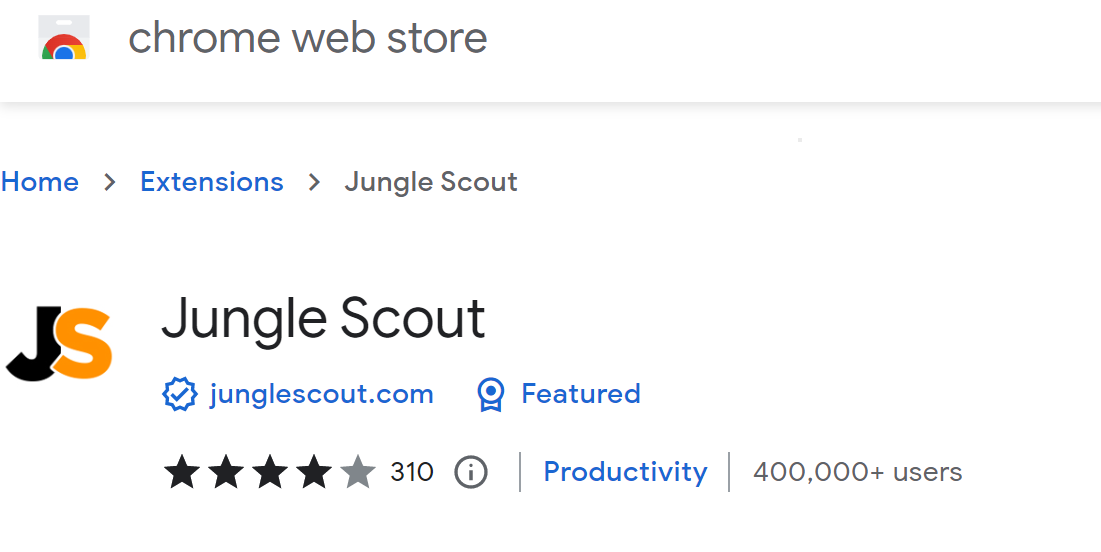Click the chevron arrow after Home
Image resolution: width=1101 pixels, height=552 pixels.
(110, 182)
